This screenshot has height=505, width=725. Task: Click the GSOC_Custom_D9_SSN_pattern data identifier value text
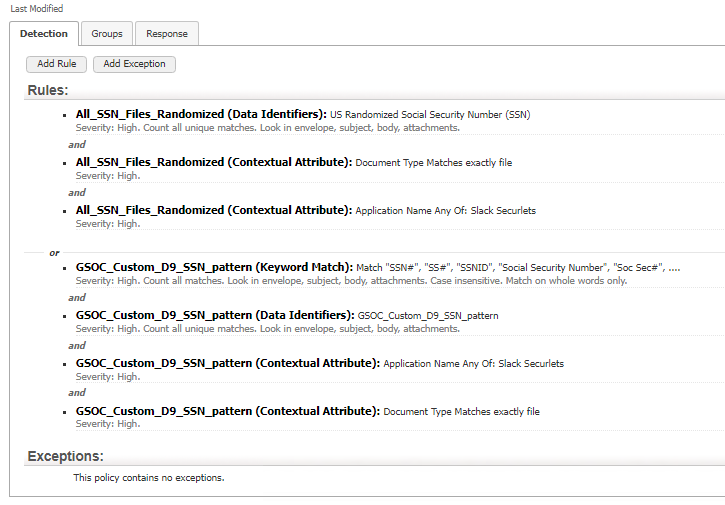[427, 316]
